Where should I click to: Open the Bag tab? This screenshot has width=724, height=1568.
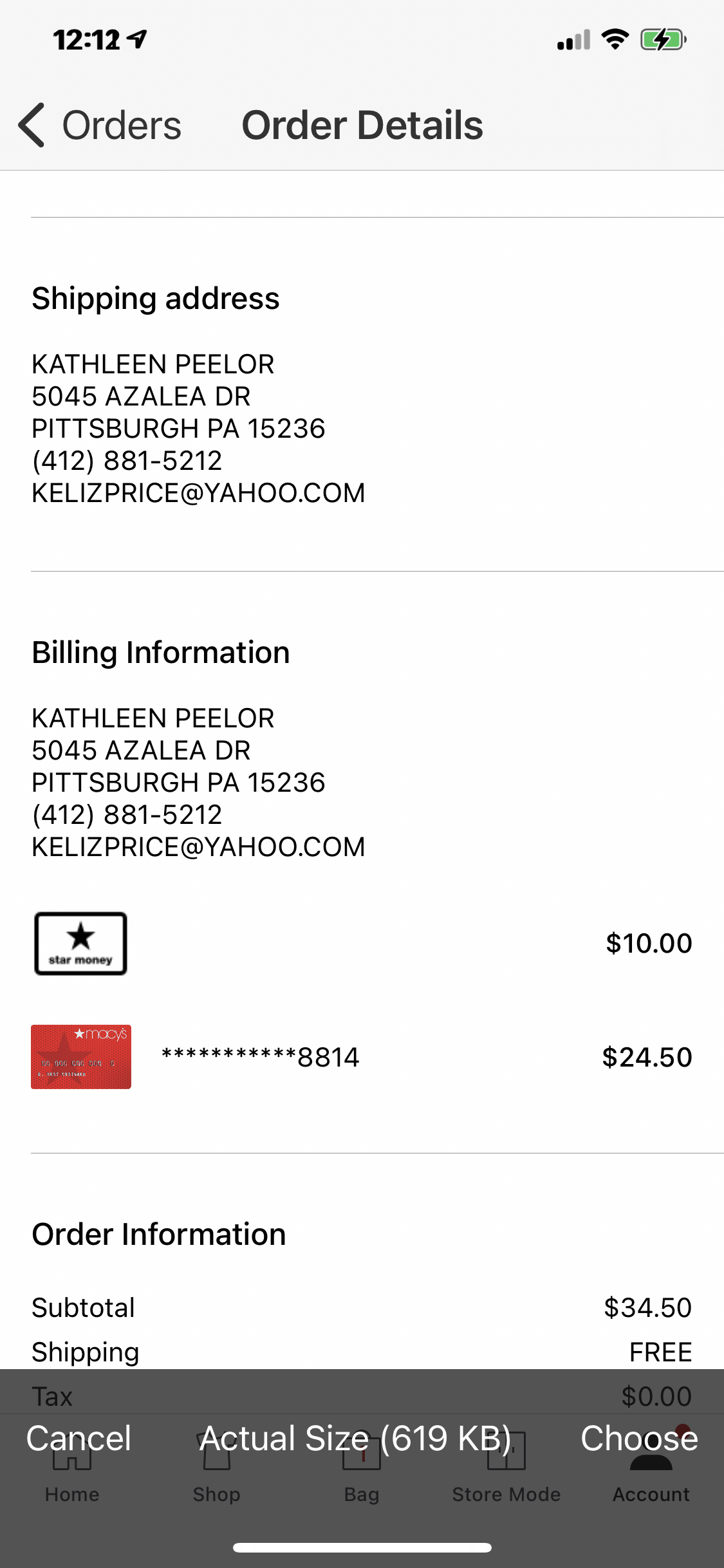coord(362,1493)
